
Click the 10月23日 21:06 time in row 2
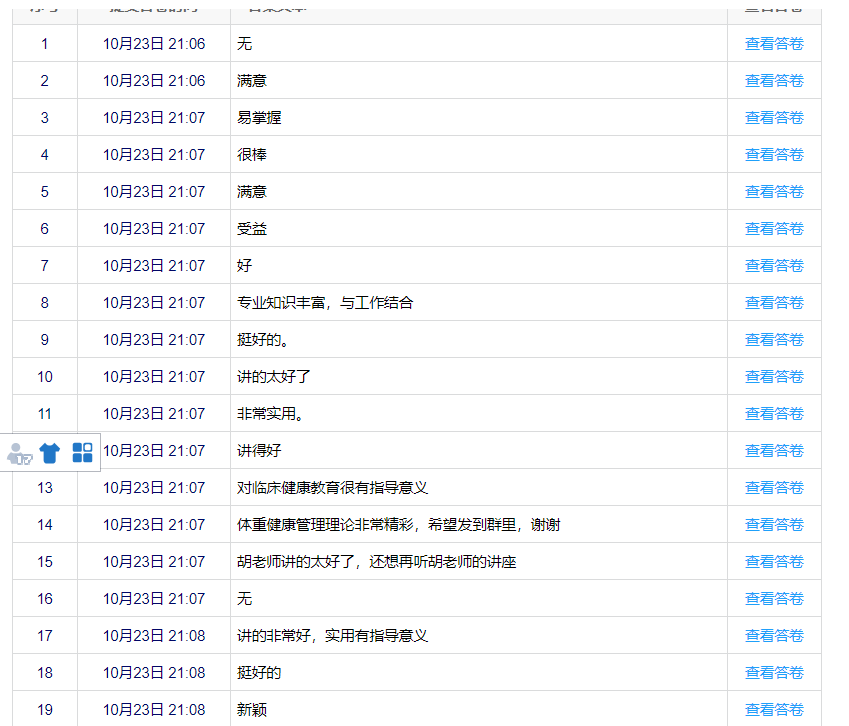pyautogui.click(x=154, y=81)
